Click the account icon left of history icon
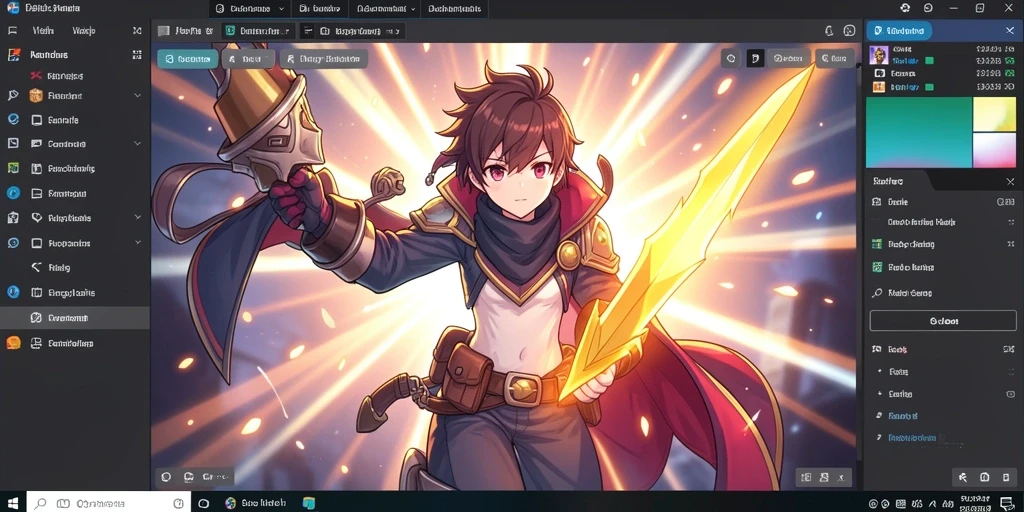The height and width of the screenshot is (512, 1024). pyautogui.click(x=904, y=8)
